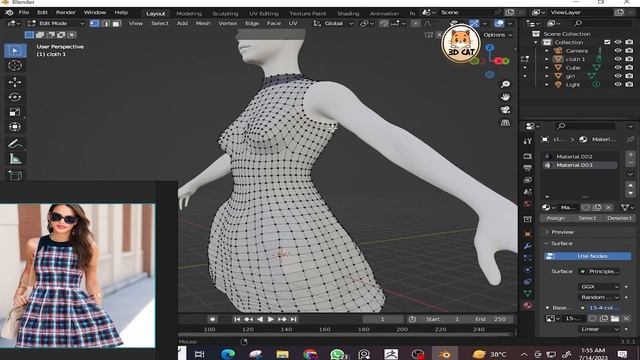Enable face select mode
The height and width of the screenshot is (360, 640).
tap(116, 24)
